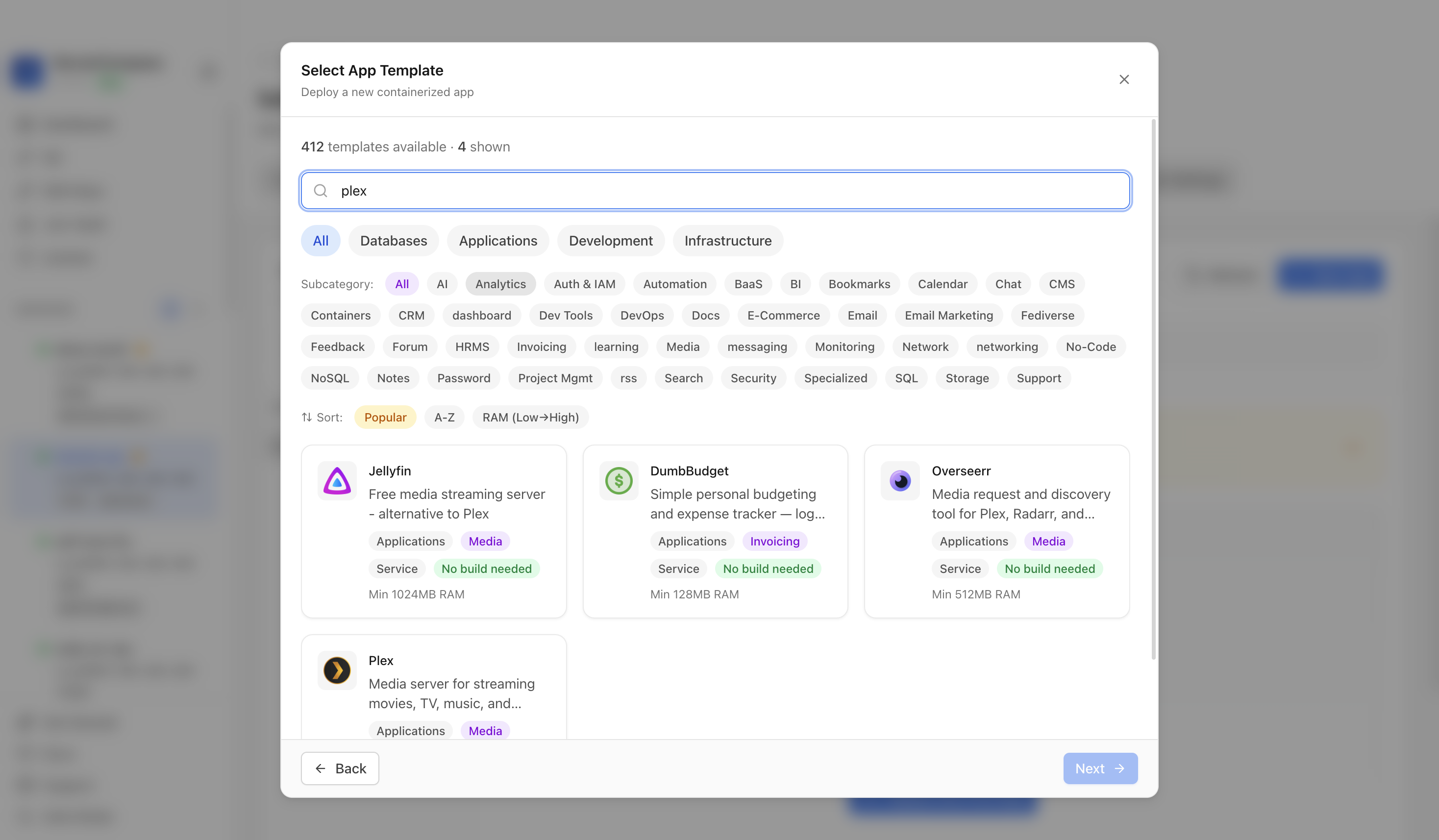The image size is (1439, 840).
Task: Filter by BaaS subcategory
Action: pos(748,284)
